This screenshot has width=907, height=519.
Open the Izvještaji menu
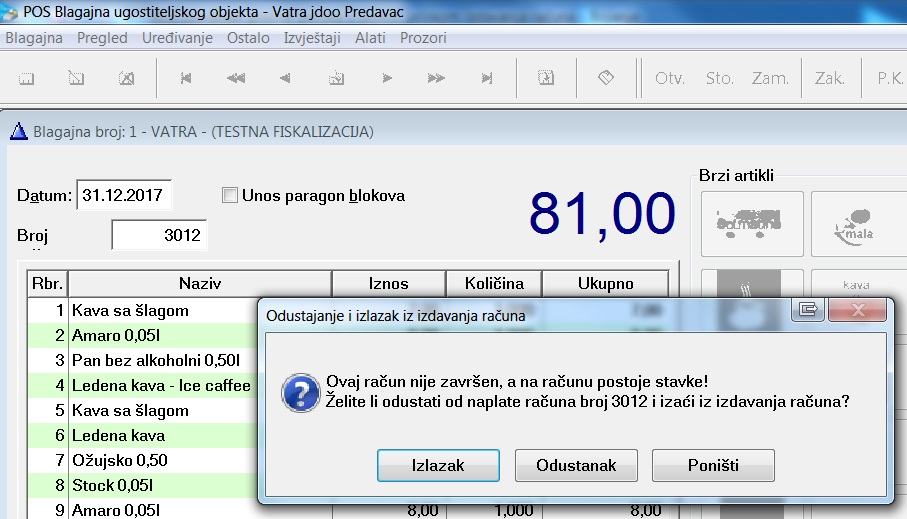pyautogui.click(x=312, y=38)
